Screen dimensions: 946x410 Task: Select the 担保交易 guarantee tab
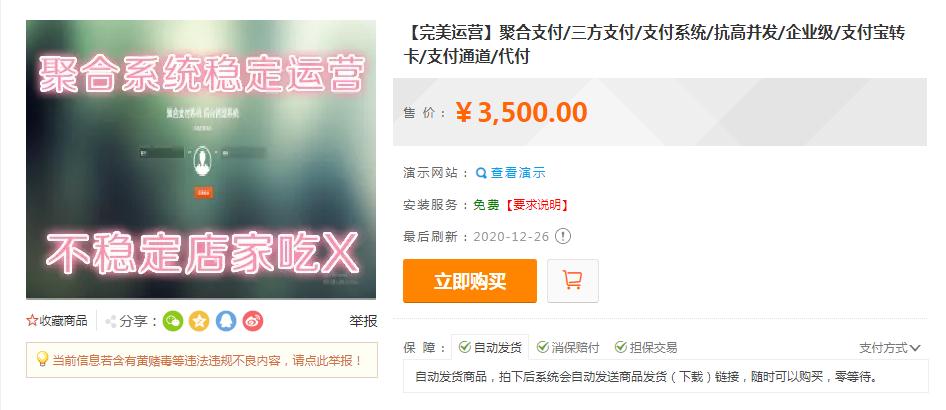point(646,347)
